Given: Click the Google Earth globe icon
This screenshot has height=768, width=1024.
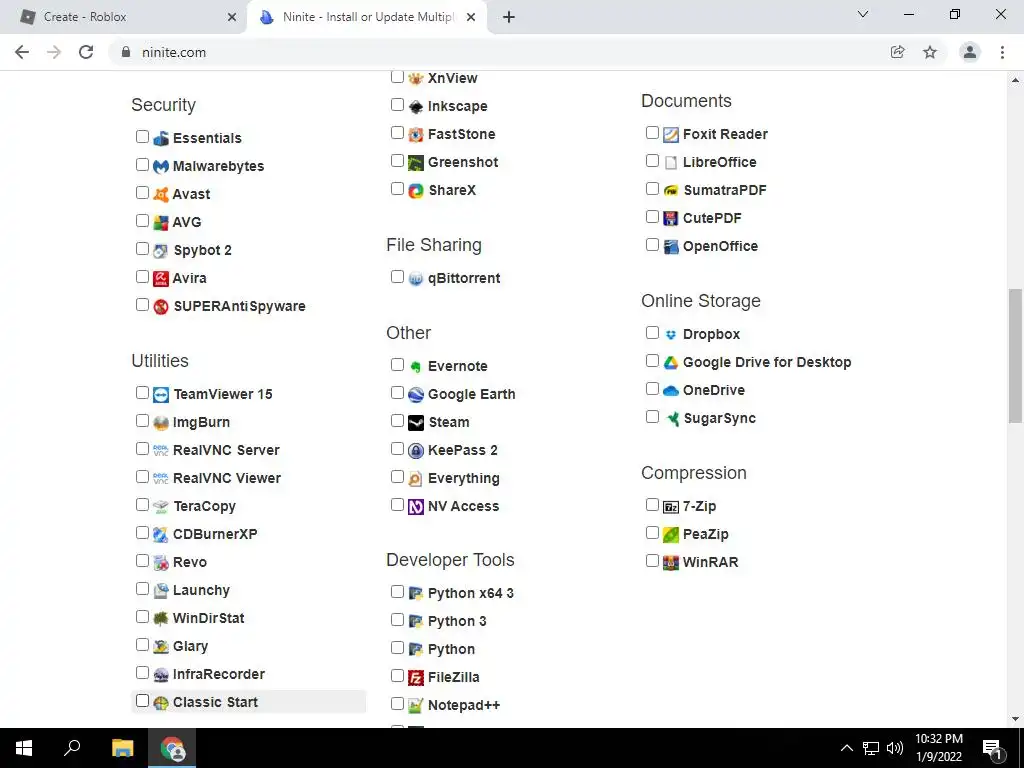Looking at the screenshot, I should 416,395.
